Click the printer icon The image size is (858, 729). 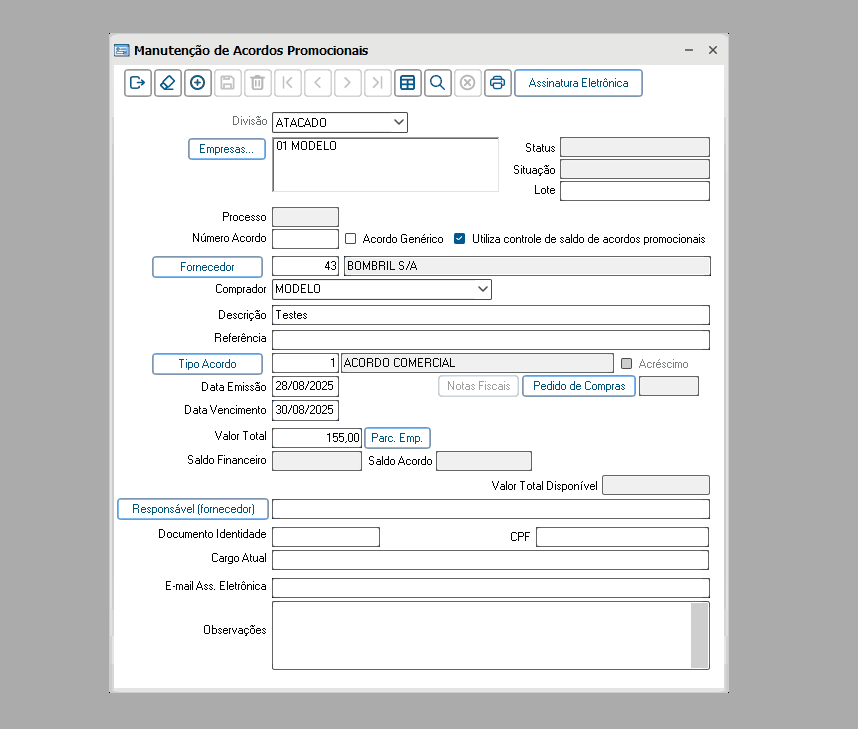click(x=497, y=83)
